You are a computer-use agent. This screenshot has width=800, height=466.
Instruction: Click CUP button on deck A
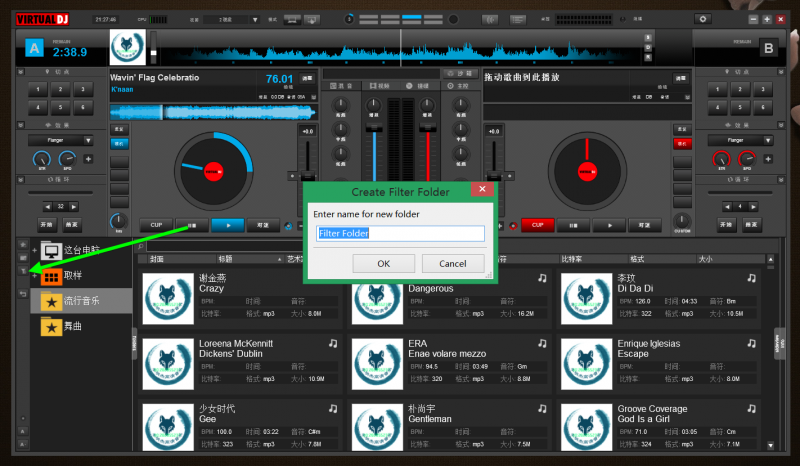tap(156, 225)
